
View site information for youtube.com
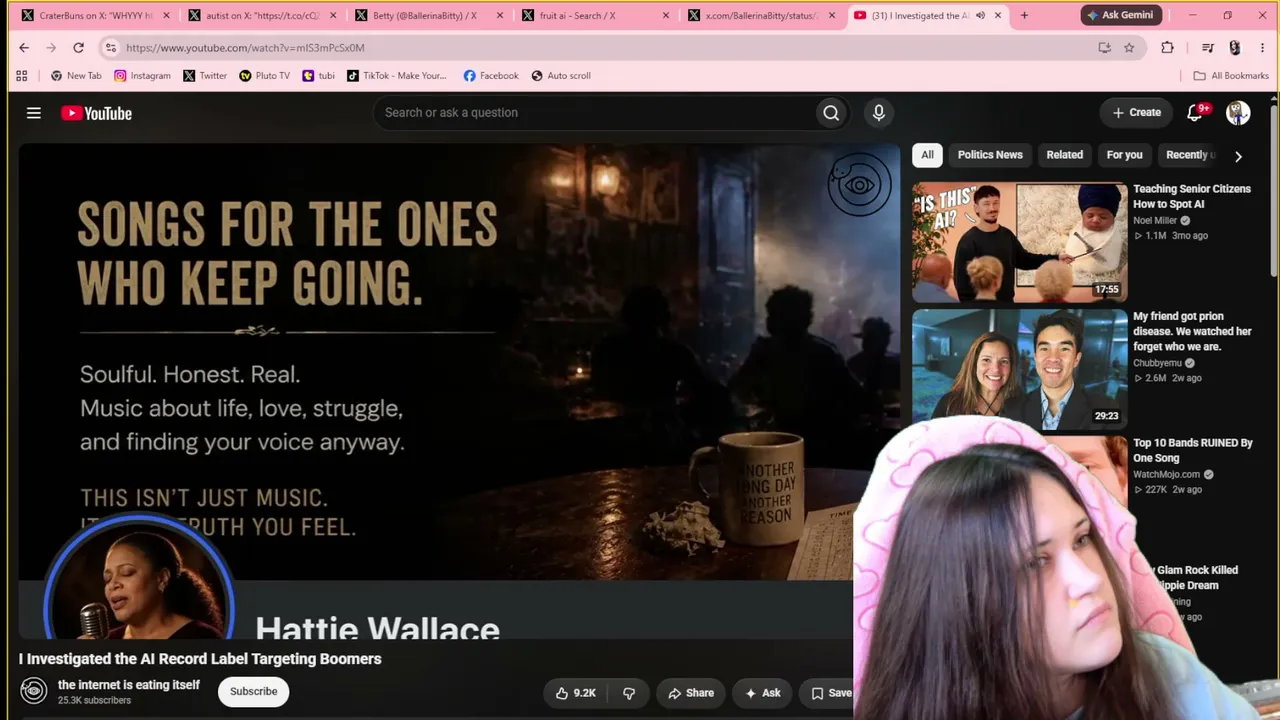tap(110, 47)
